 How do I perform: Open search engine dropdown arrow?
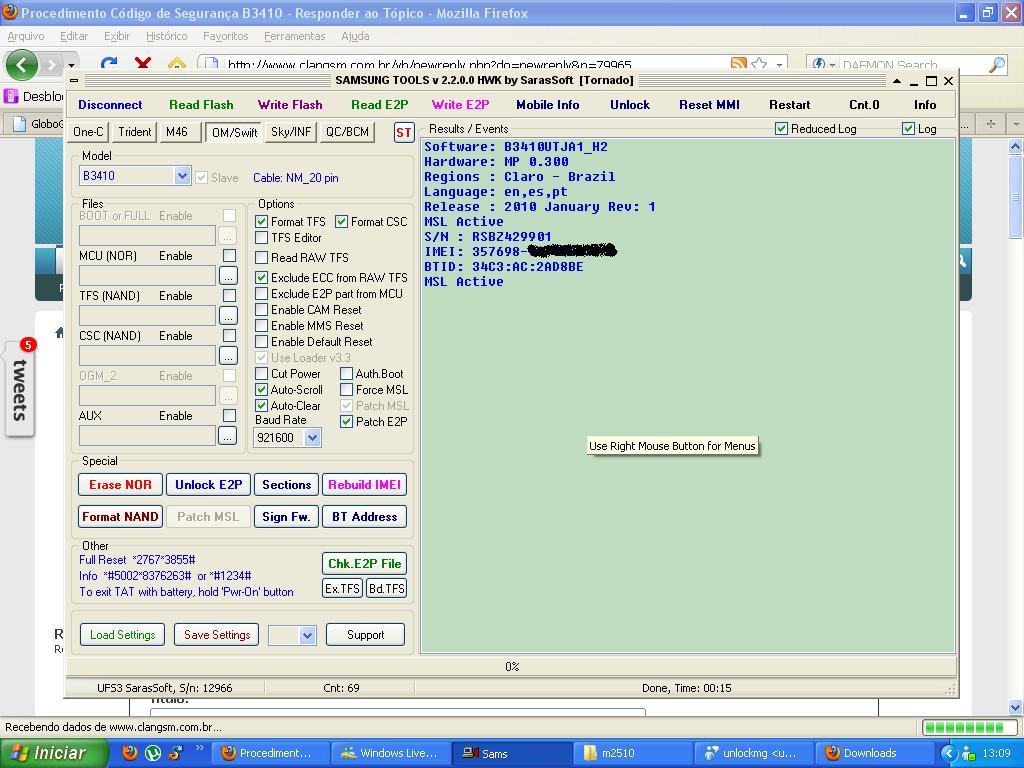[x=833, y=65]
